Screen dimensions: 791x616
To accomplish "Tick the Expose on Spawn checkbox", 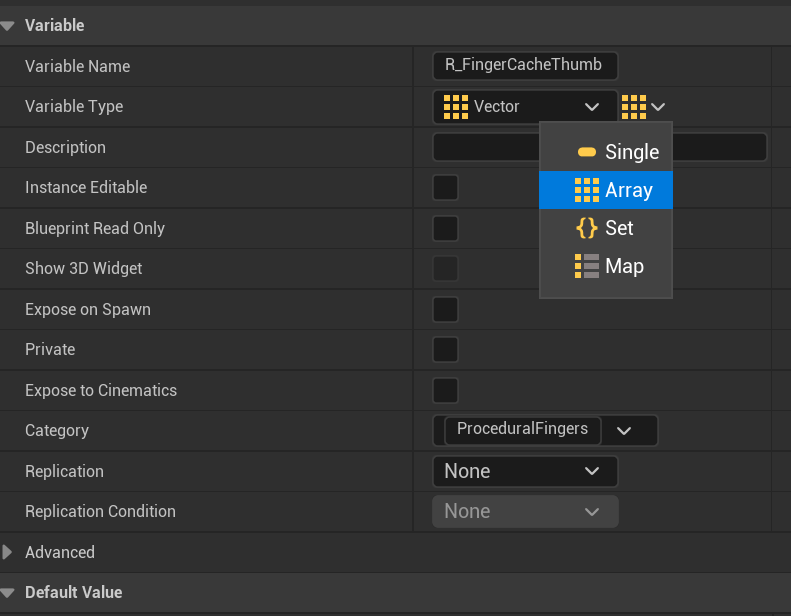I will tap(446, 309).
